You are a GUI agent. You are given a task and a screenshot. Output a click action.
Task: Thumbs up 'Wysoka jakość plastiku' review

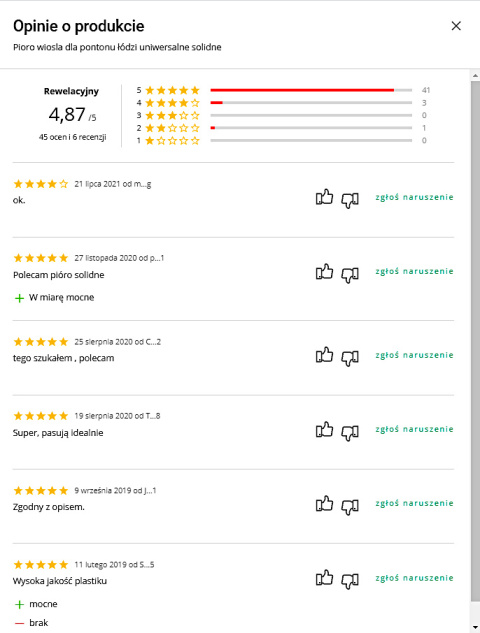(x=325, y=578)
